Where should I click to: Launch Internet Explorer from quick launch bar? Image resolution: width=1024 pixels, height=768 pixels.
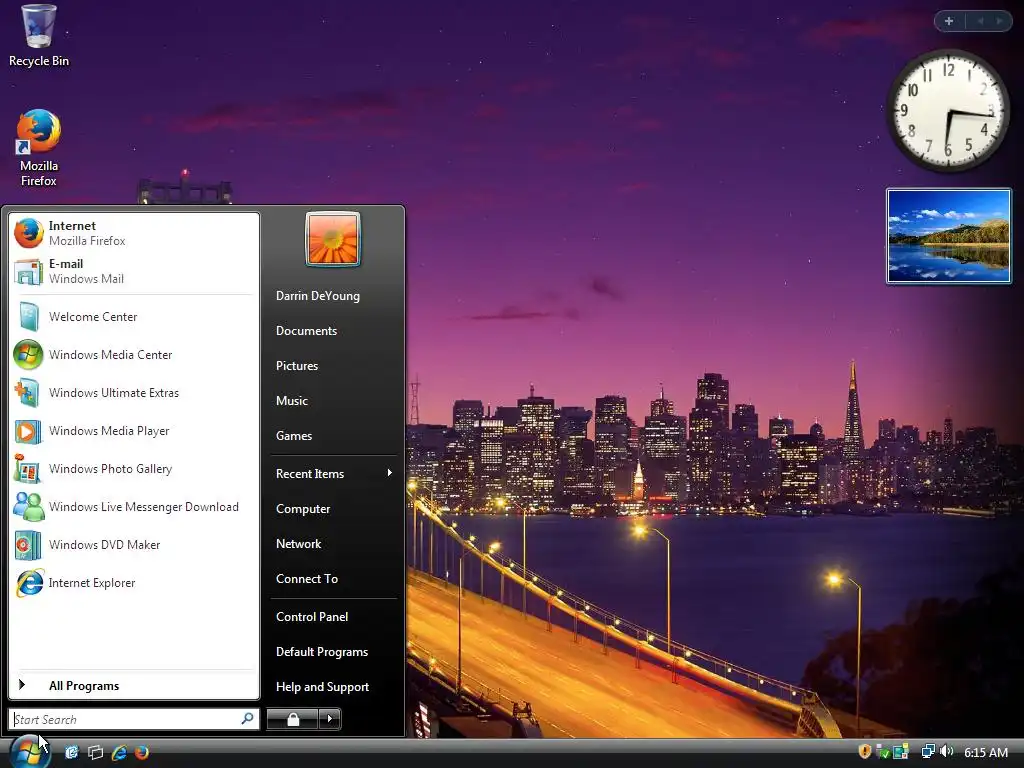pyautogui.click(x=119, y=752)
